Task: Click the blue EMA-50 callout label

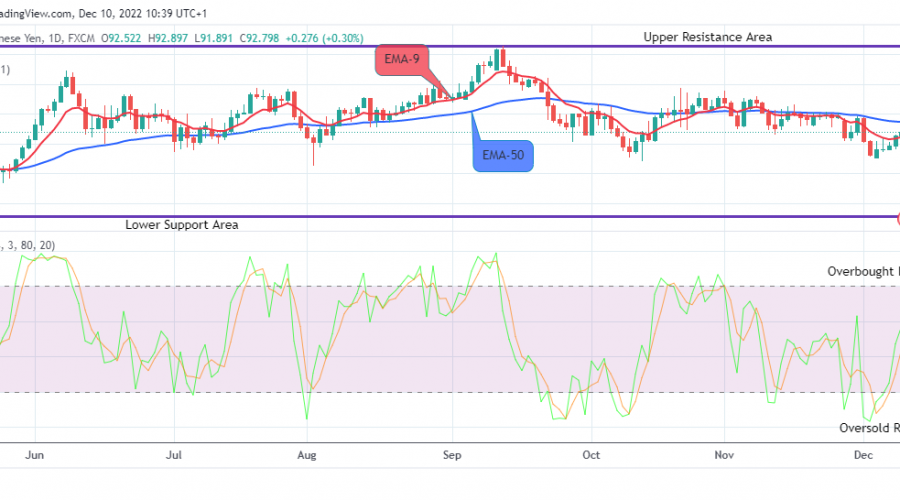Action: point(503,155)
